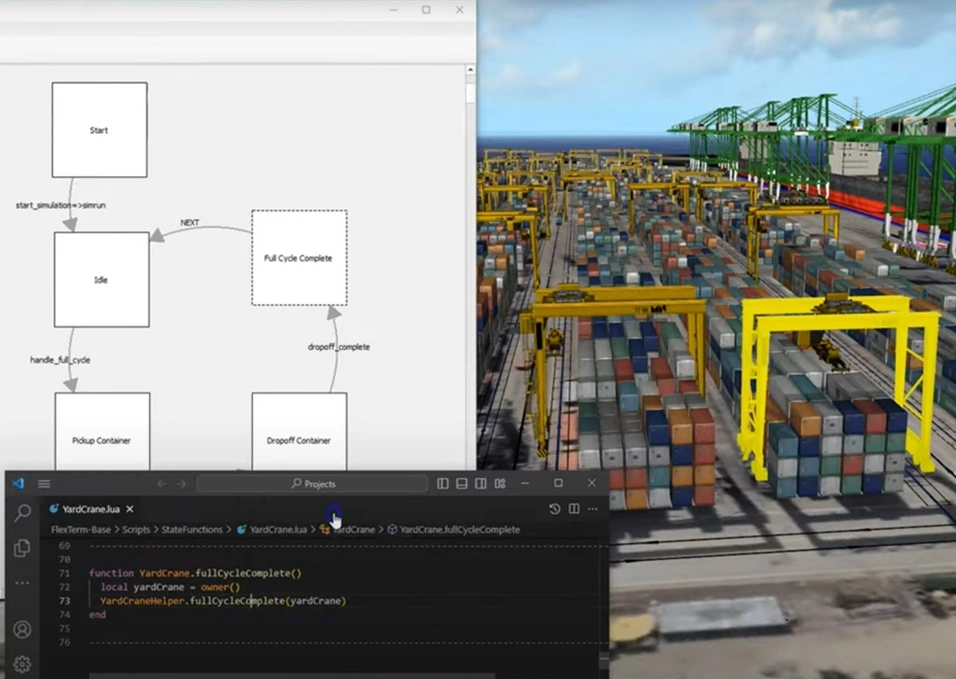
Task: Open the Explorer files icon
Action: point(22,548)
